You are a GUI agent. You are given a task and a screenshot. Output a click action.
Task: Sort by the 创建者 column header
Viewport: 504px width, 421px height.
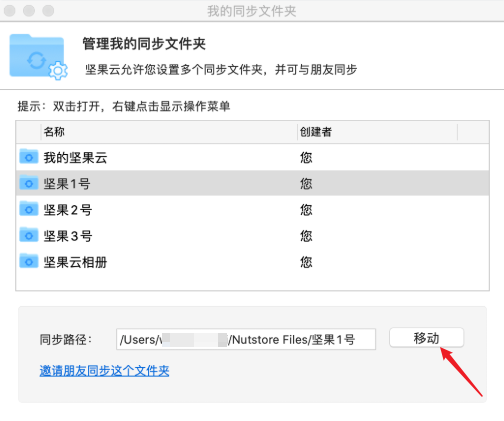point(377,132)
